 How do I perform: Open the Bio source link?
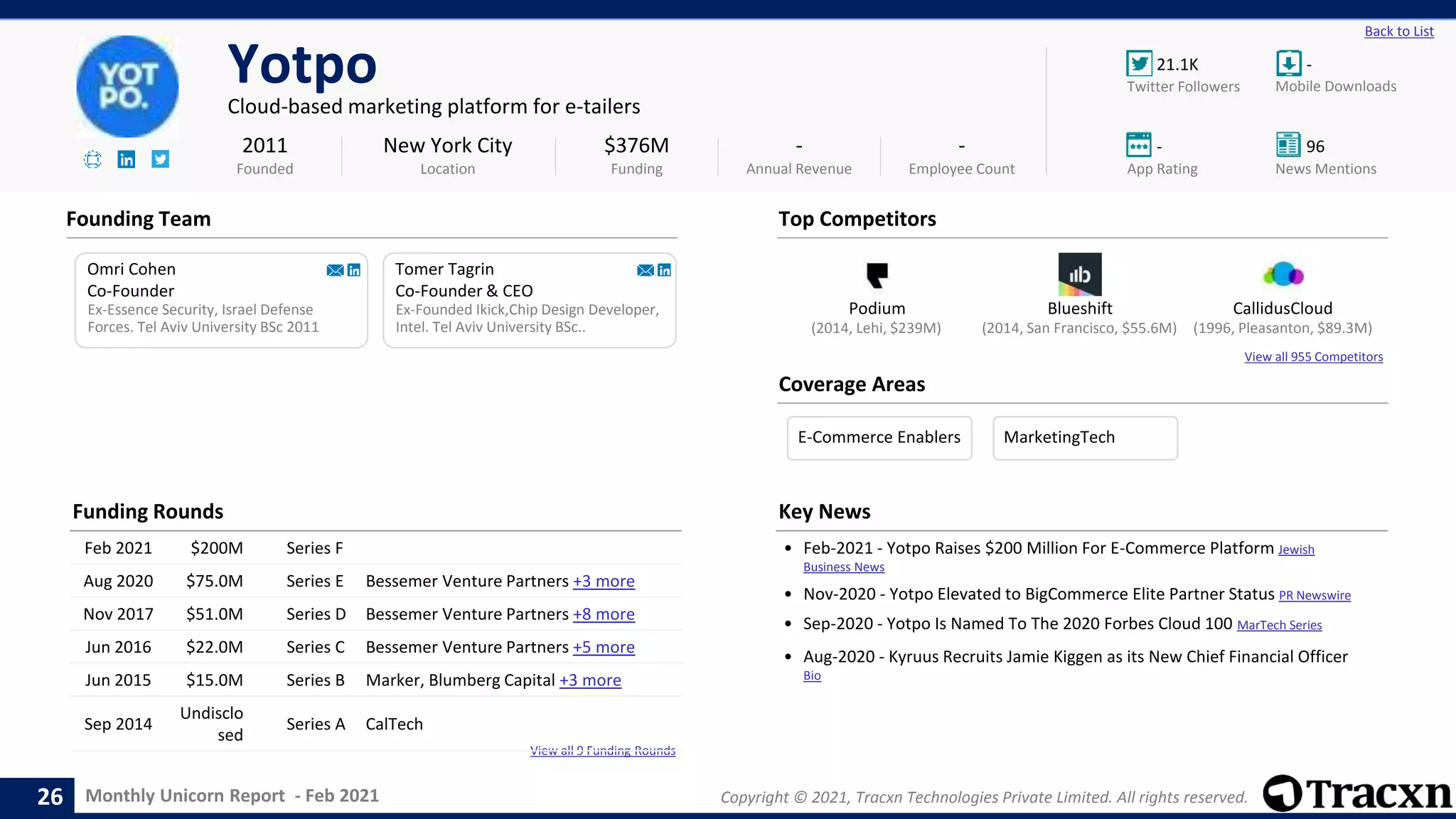click(812, 676)
